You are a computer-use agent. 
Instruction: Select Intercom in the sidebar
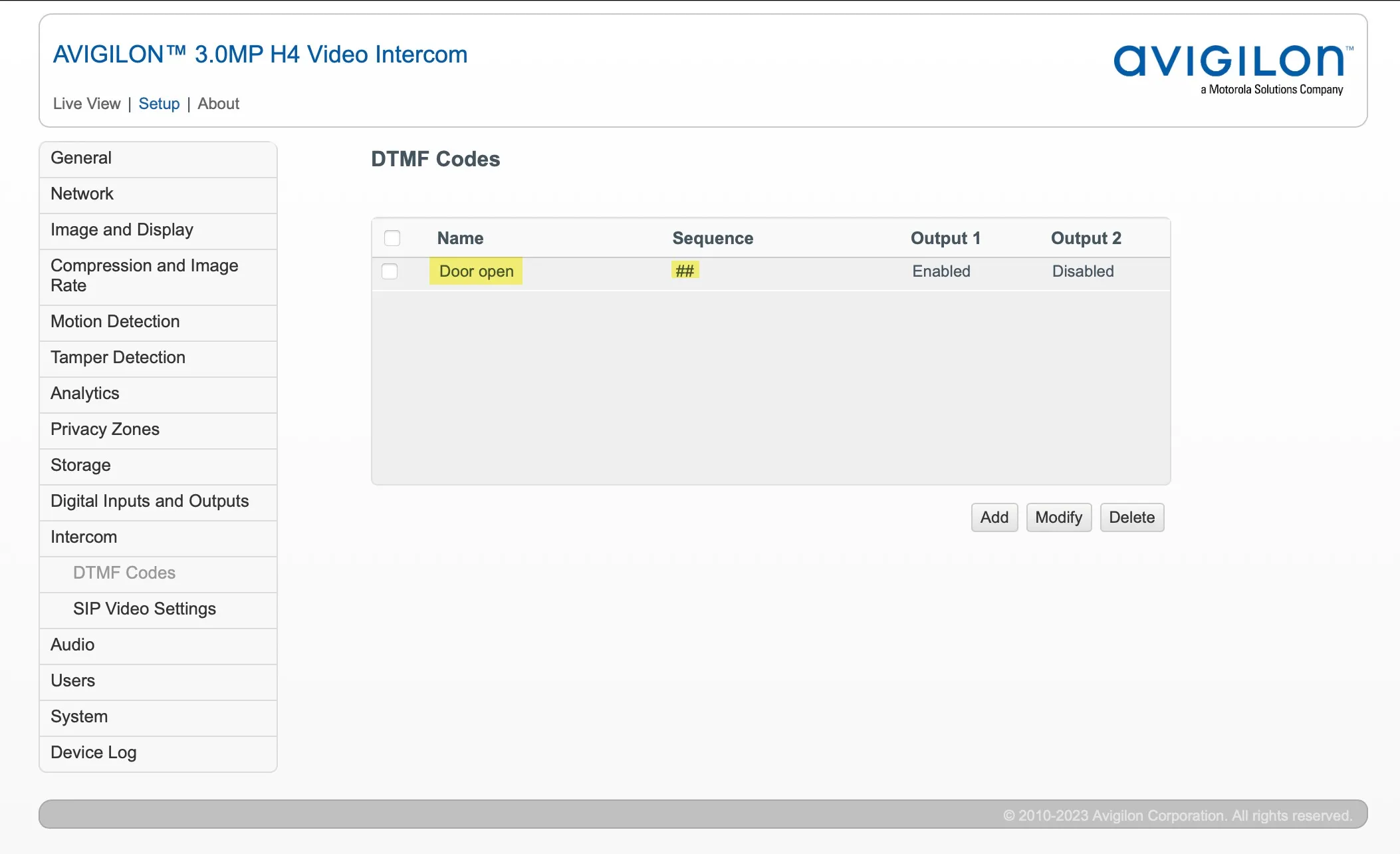(158, 537)
